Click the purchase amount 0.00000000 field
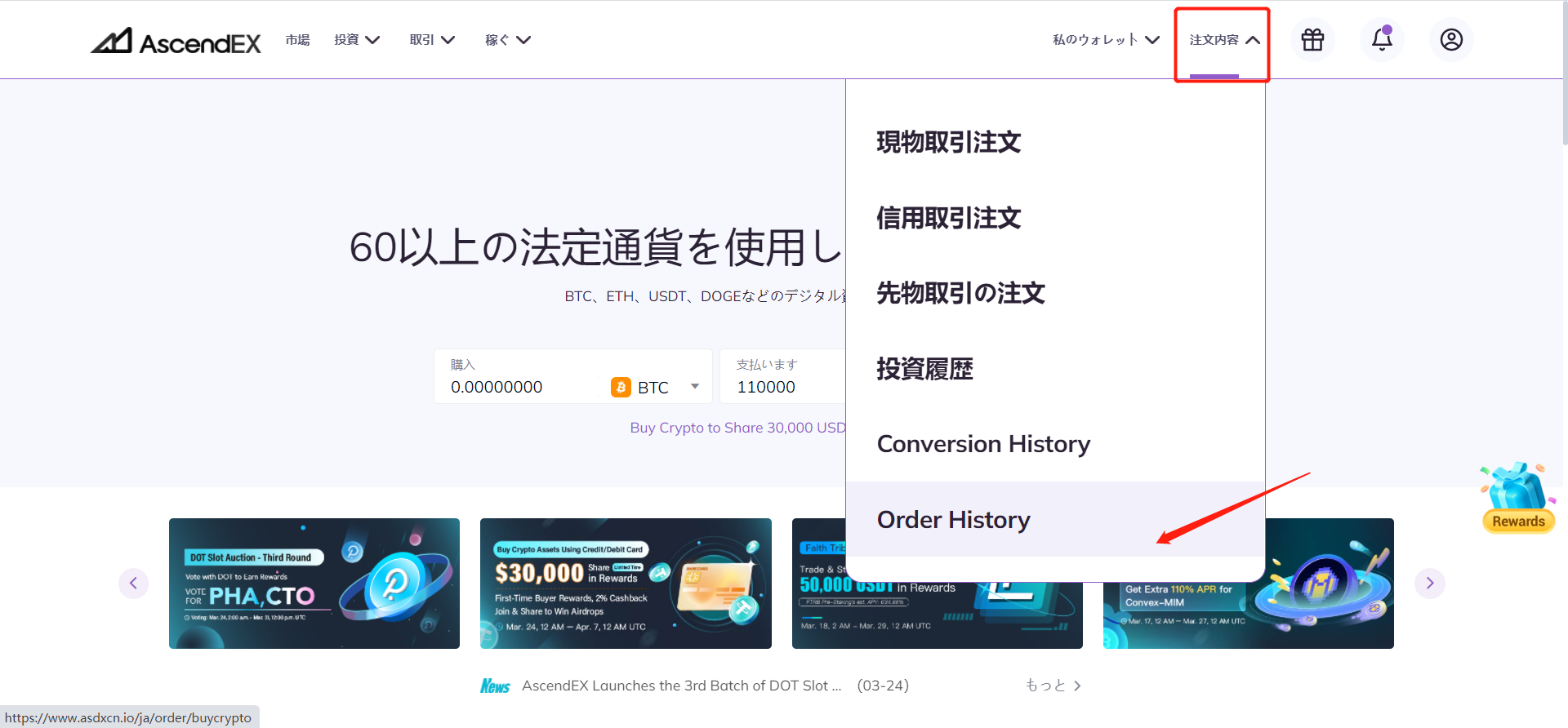1568x728 pixels. [523, 387]
